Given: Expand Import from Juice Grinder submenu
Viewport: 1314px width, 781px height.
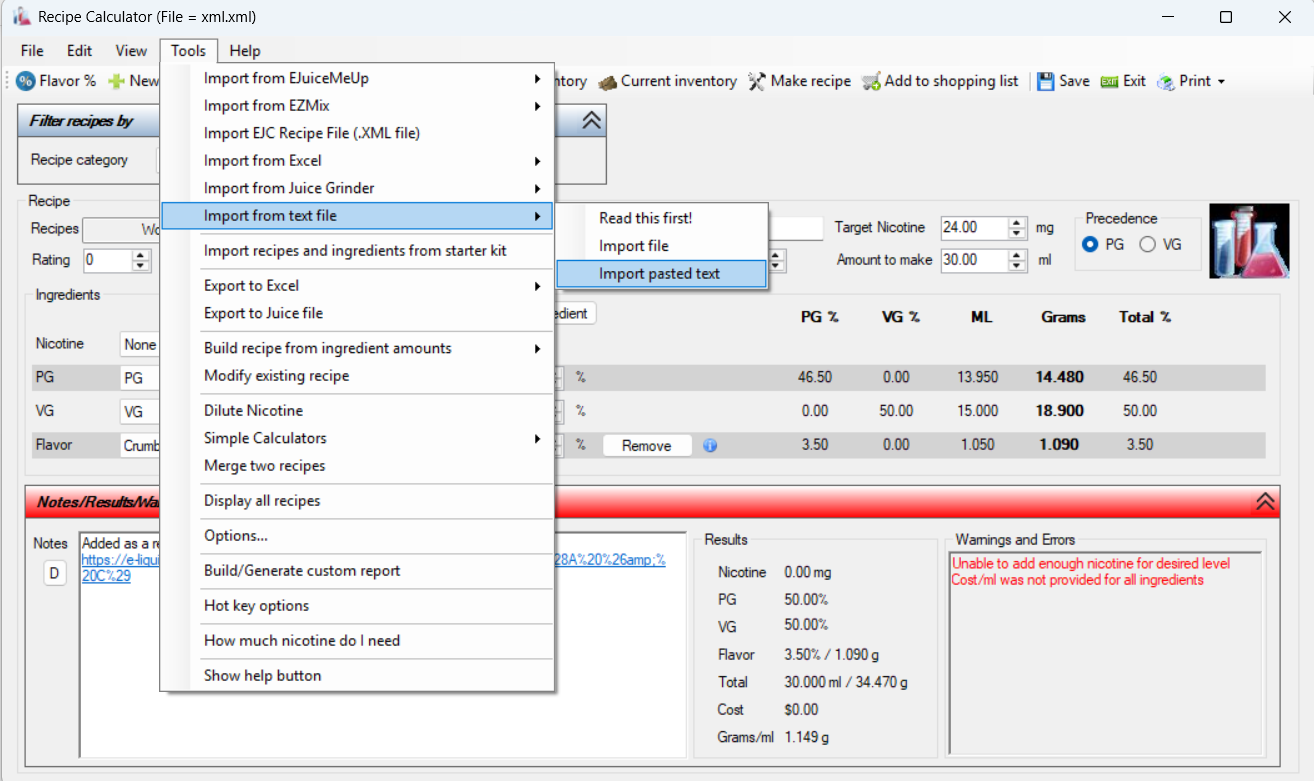Looking at the screenshot, I should (x=357, y=188).
